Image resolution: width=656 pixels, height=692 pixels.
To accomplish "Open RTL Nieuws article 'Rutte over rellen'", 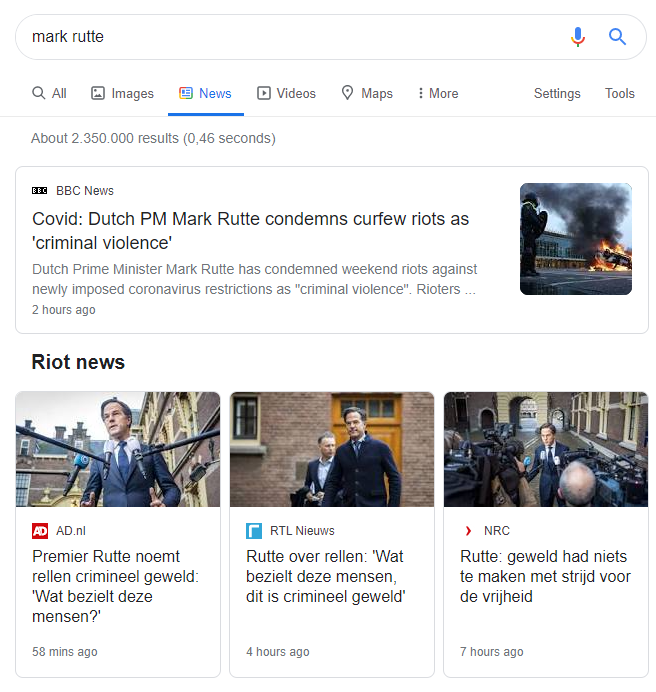I will click(x=325, y=576).
